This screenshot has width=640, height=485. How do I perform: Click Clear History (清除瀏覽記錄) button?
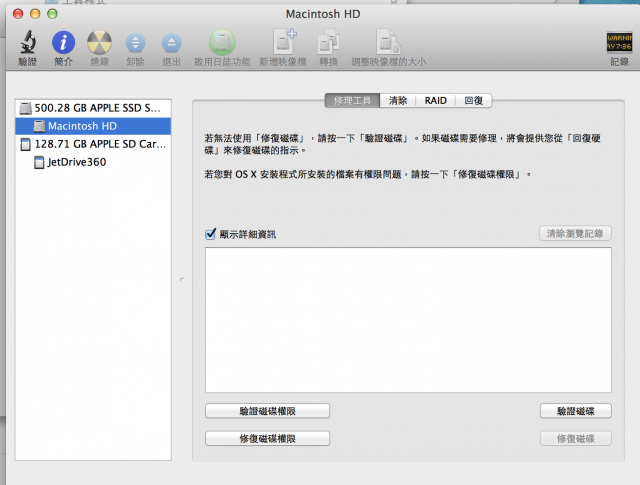tap(575, 234)
